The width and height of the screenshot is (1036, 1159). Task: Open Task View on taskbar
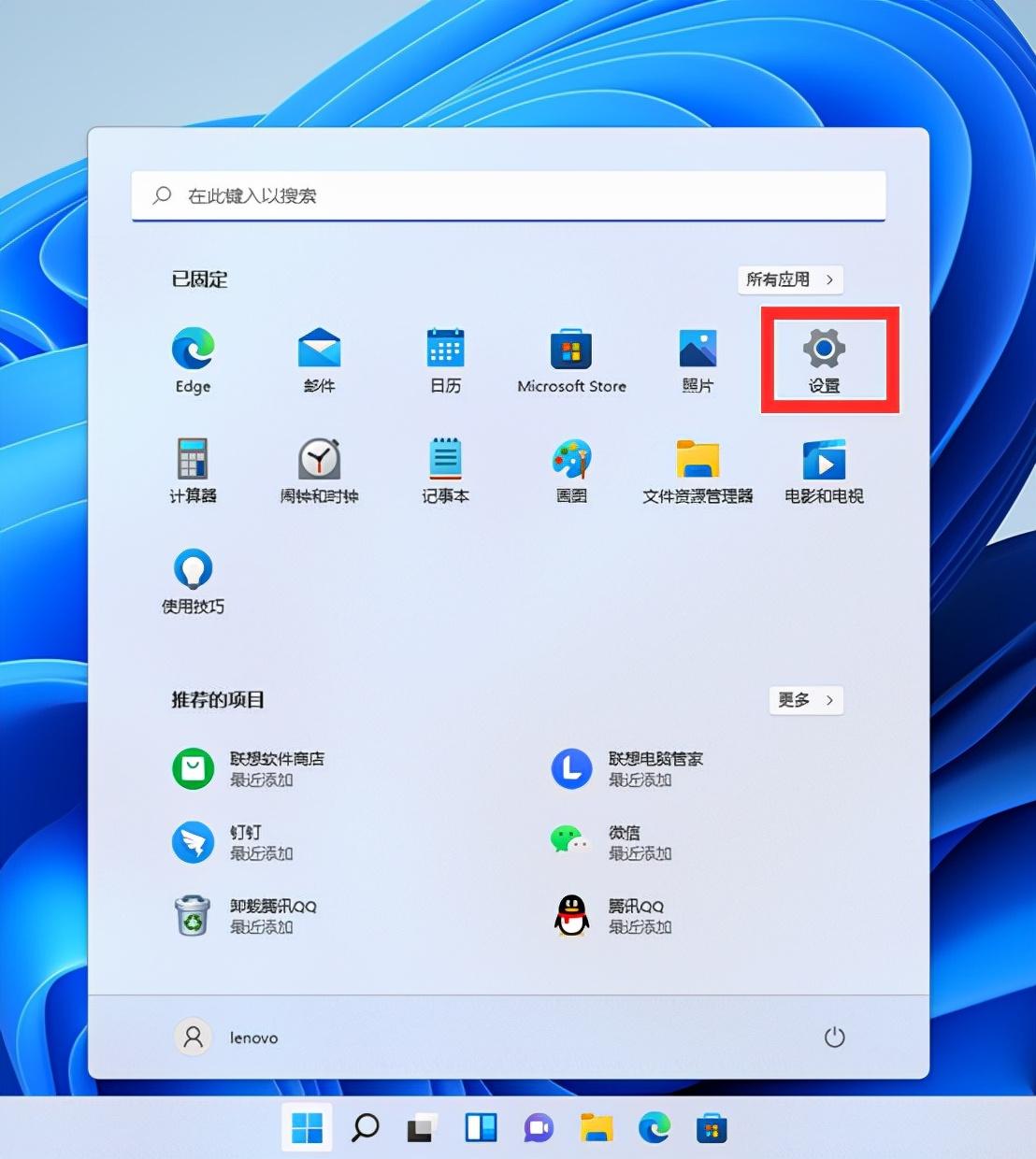[x=423, y=1128]
